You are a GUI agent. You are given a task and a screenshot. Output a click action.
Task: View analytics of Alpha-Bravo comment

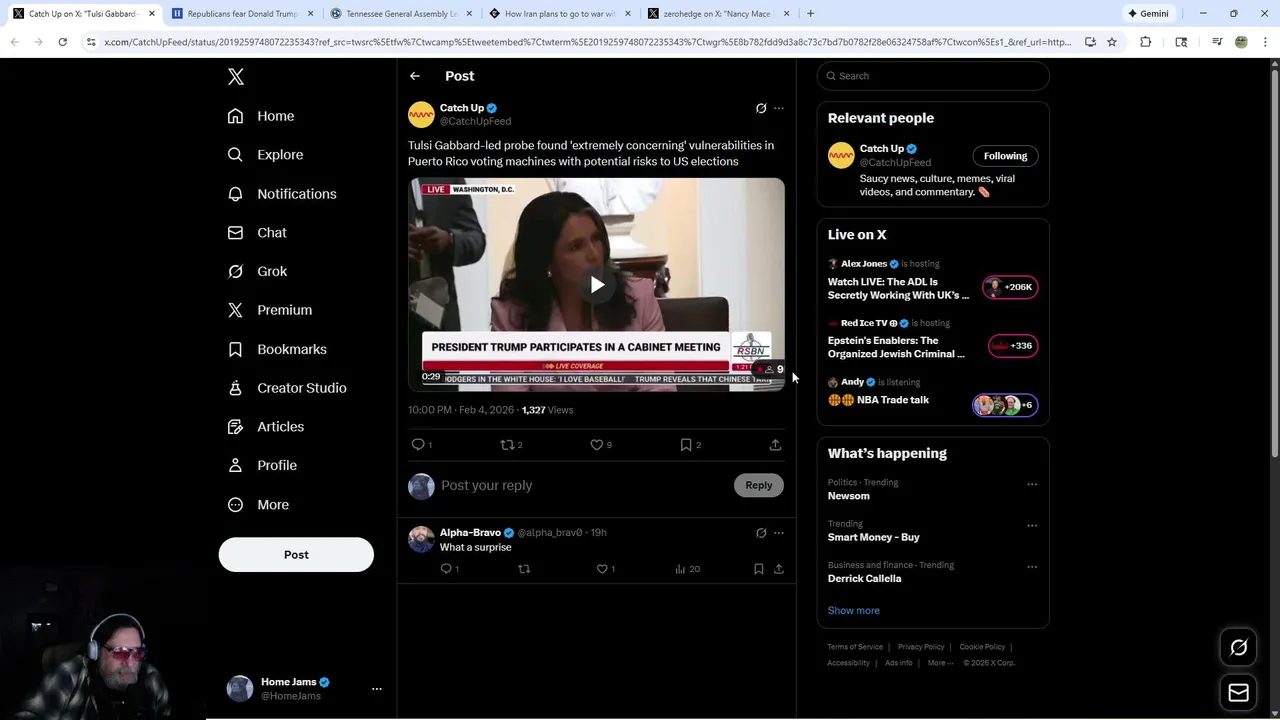[x=681, y=569]
